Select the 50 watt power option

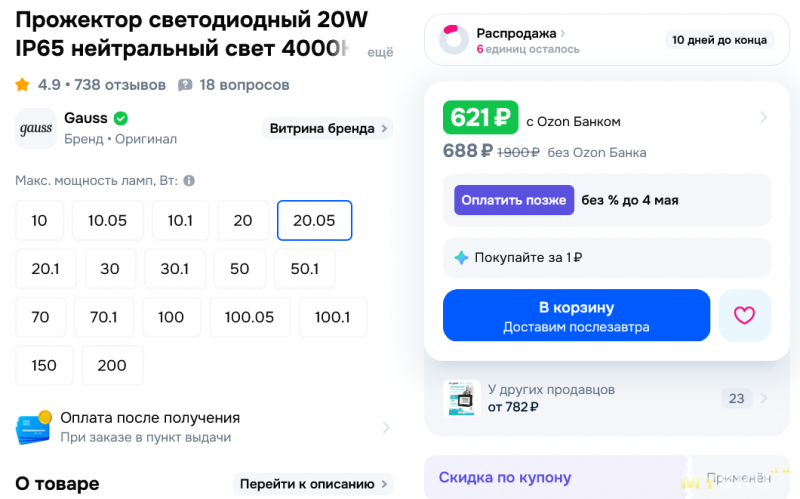(239, 269)
